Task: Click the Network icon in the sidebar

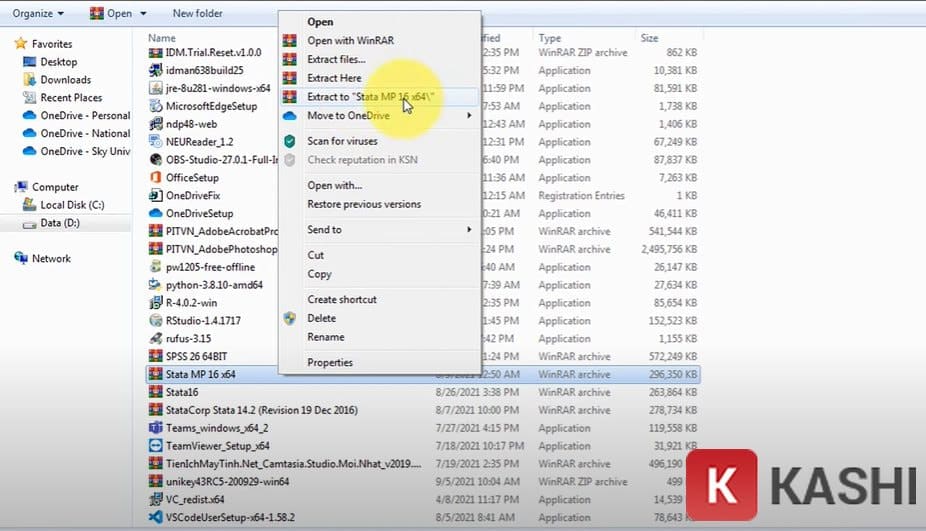Action: 21,258
